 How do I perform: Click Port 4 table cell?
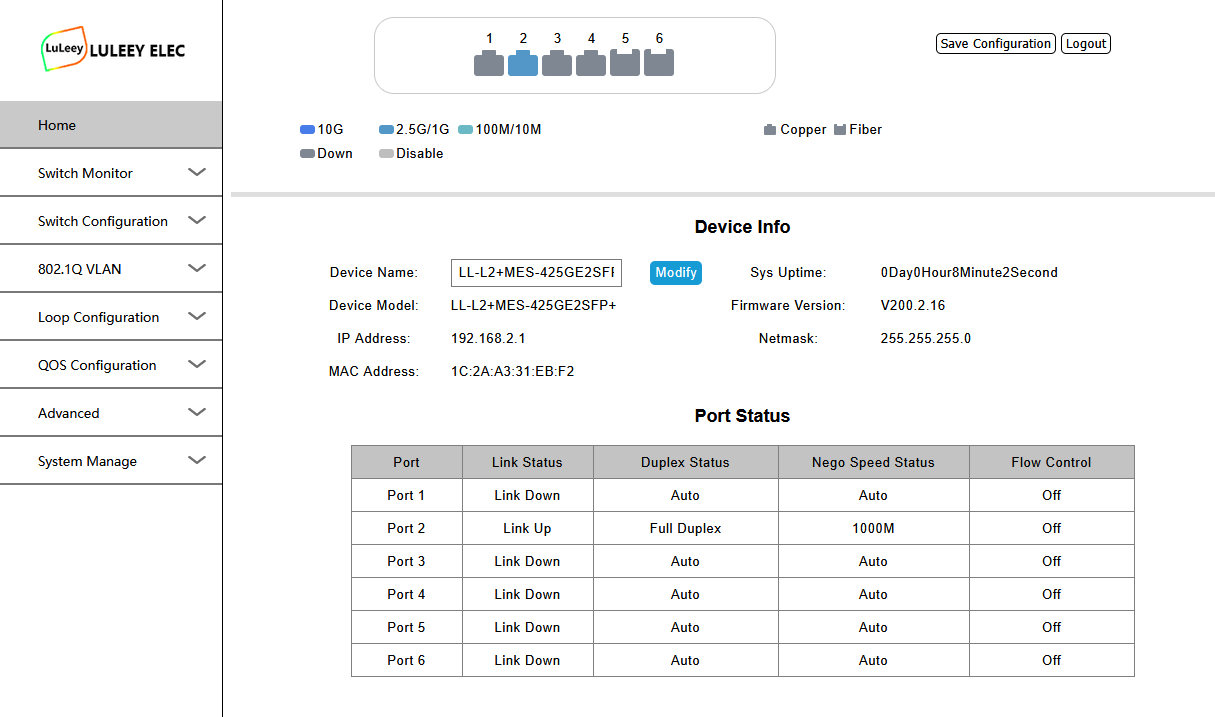tap(407, 594)
